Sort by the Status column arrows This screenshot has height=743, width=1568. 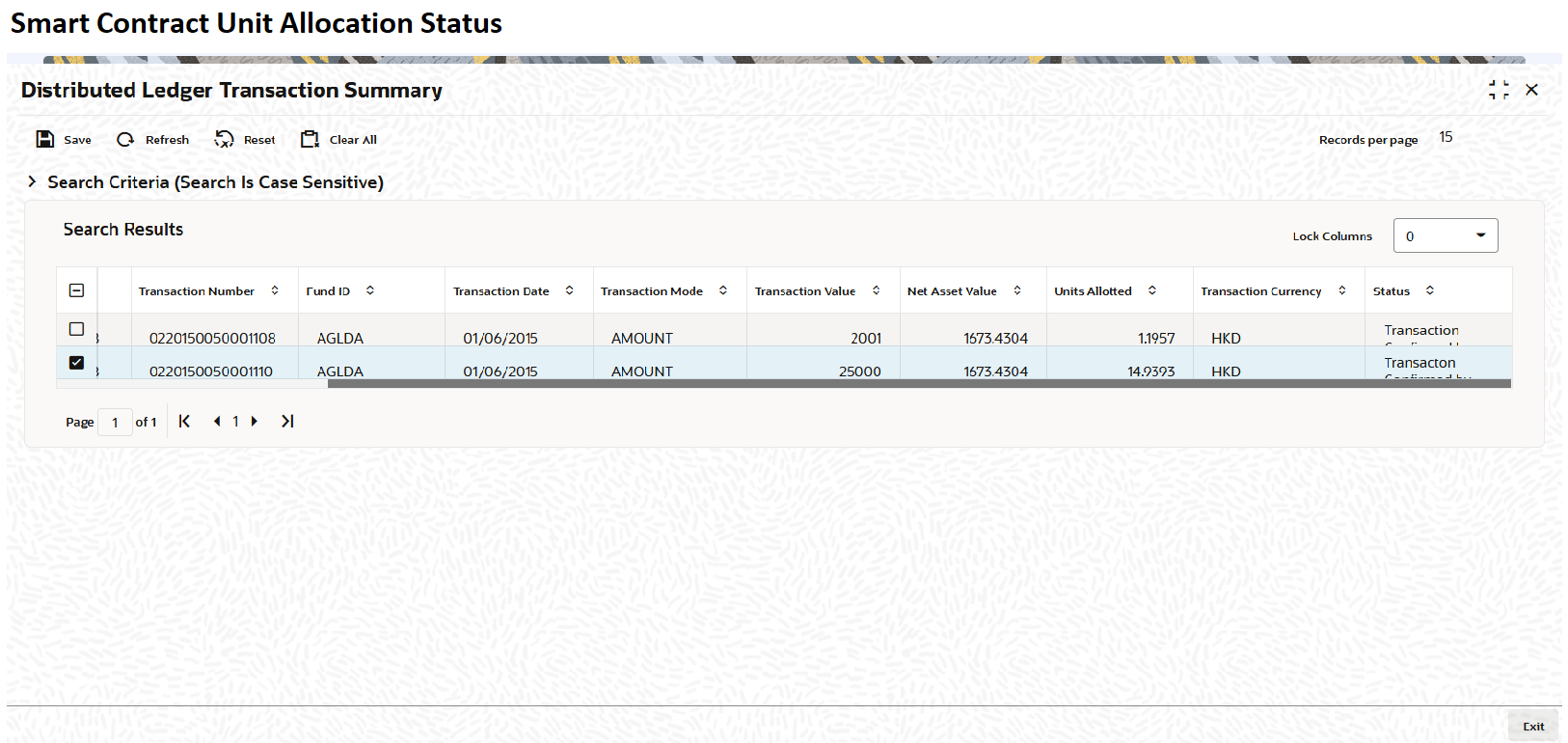[x=1430, y=290]
